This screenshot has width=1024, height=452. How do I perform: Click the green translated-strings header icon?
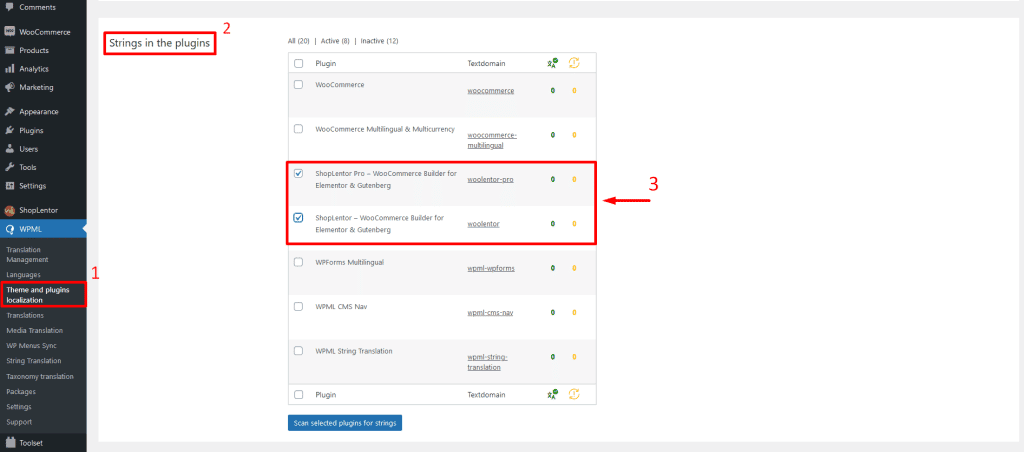552,63
